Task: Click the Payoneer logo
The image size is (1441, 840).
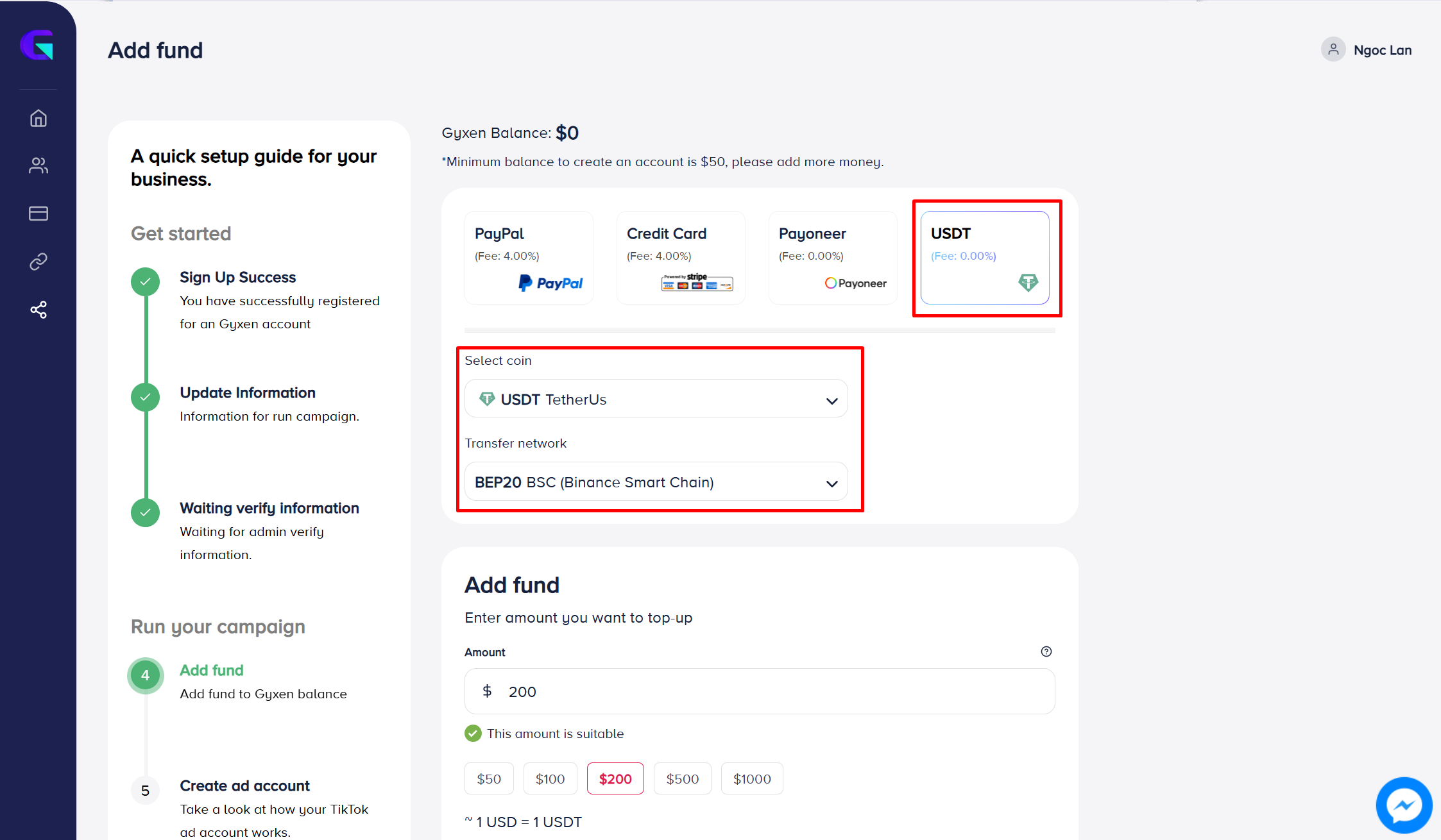Action: point(856,283)
